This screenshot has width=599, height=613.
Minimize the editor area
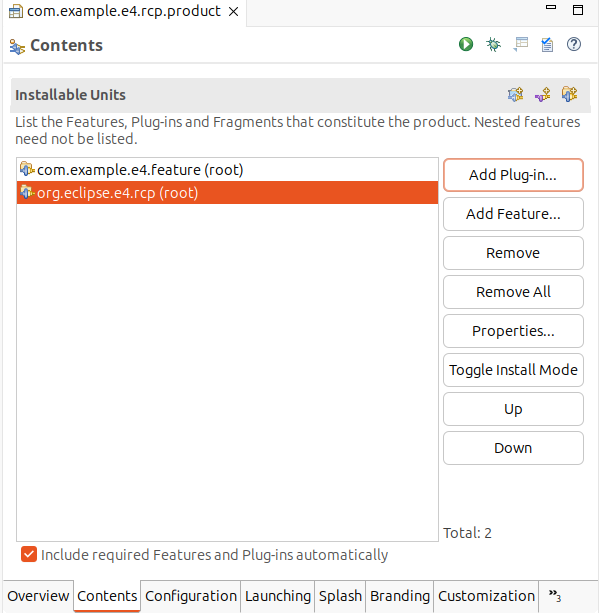[x=551, y=7]
